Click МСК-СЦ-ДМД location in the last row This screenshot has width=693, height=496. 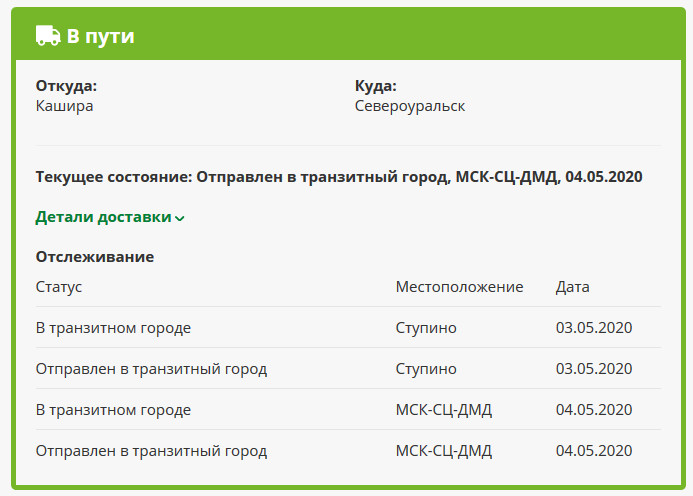(x=444, y=451)
